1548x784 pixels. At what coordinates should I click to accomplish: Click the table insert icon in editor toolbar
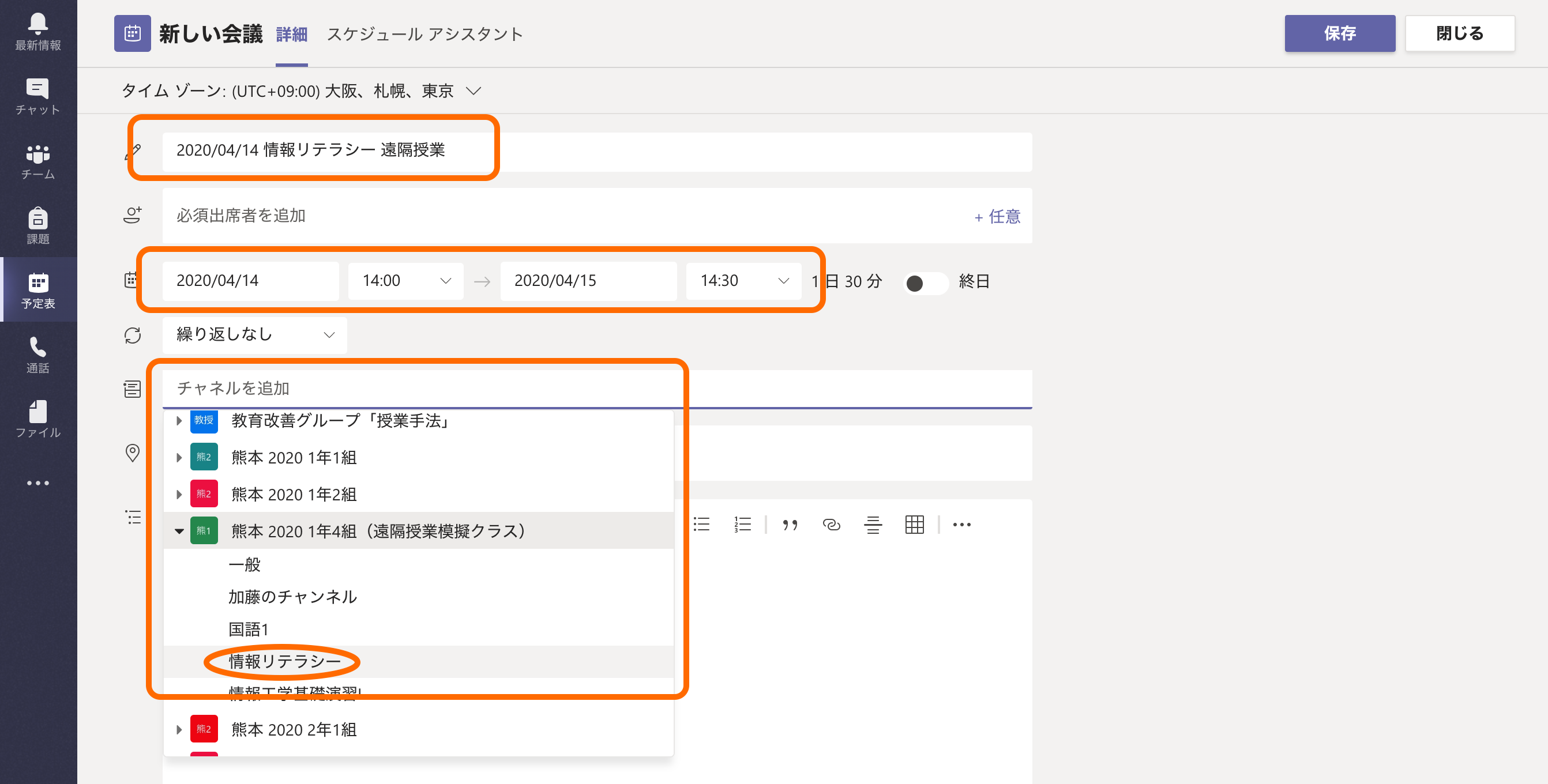click(x=914, y=525)
